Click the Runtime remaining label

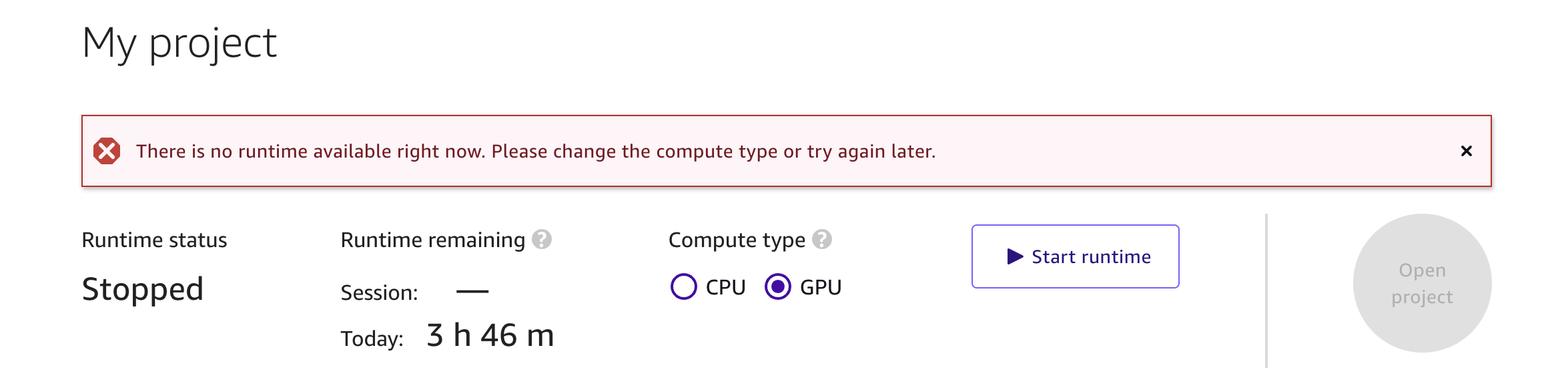431,238
